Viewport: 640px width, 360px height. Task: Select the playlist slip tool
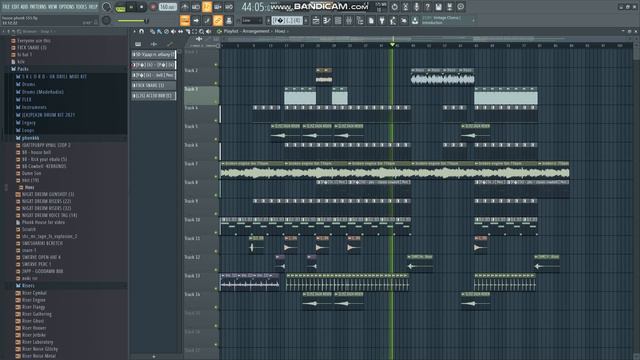pos(180,31)
